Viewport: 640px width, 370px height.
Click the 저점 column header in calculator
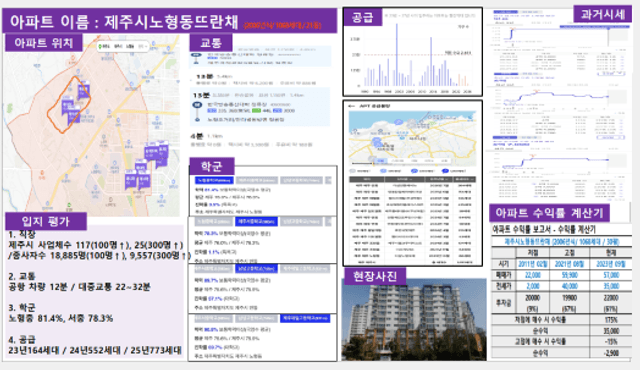pyautogui.click(x=533, y=253)
